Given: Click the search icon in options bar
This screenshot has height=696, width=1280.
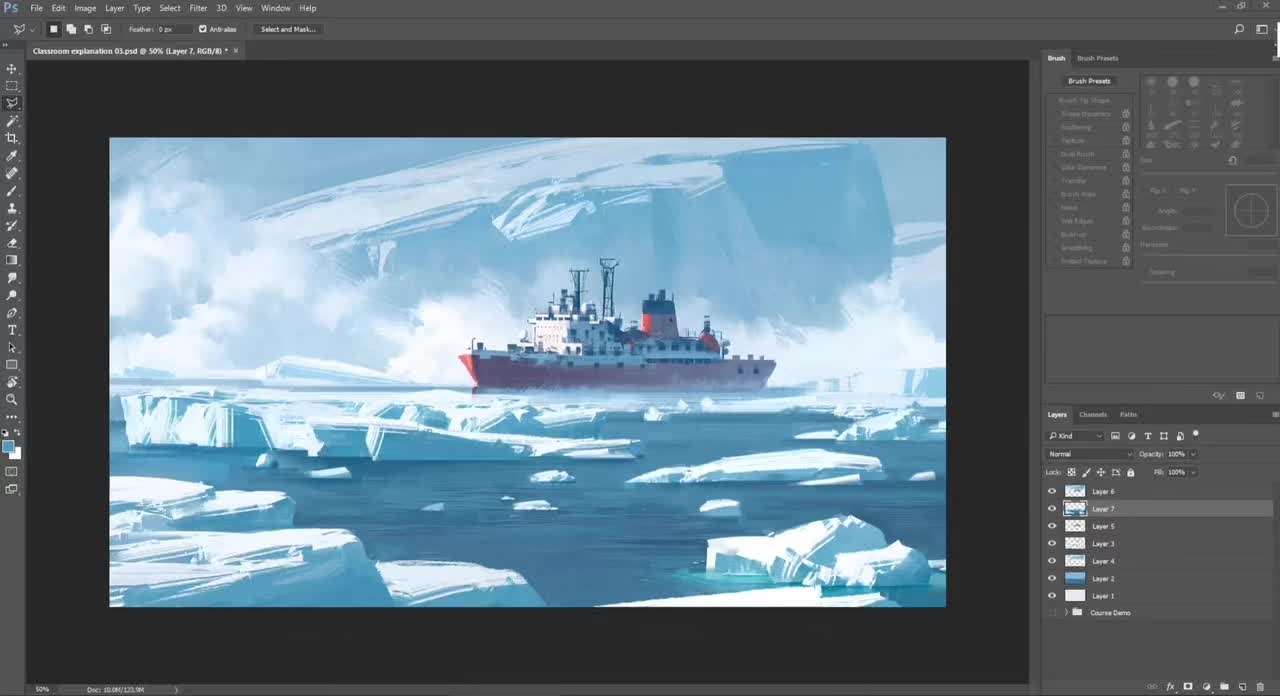Looking at the screenshot, I should pyautogui.click(x=1239, y=29).
